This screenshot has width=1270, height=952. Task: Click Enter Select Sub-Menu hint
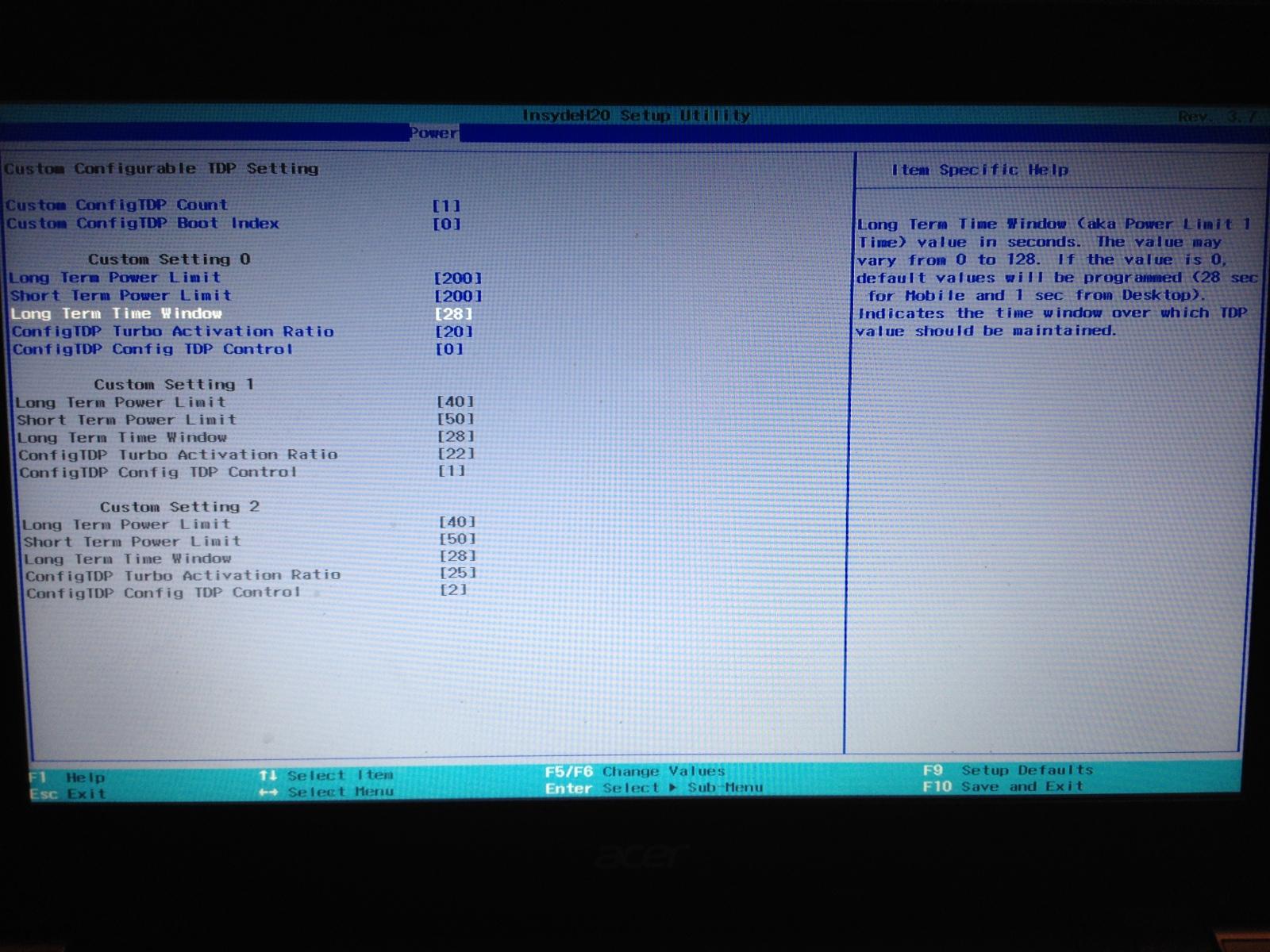click(654, 788)
